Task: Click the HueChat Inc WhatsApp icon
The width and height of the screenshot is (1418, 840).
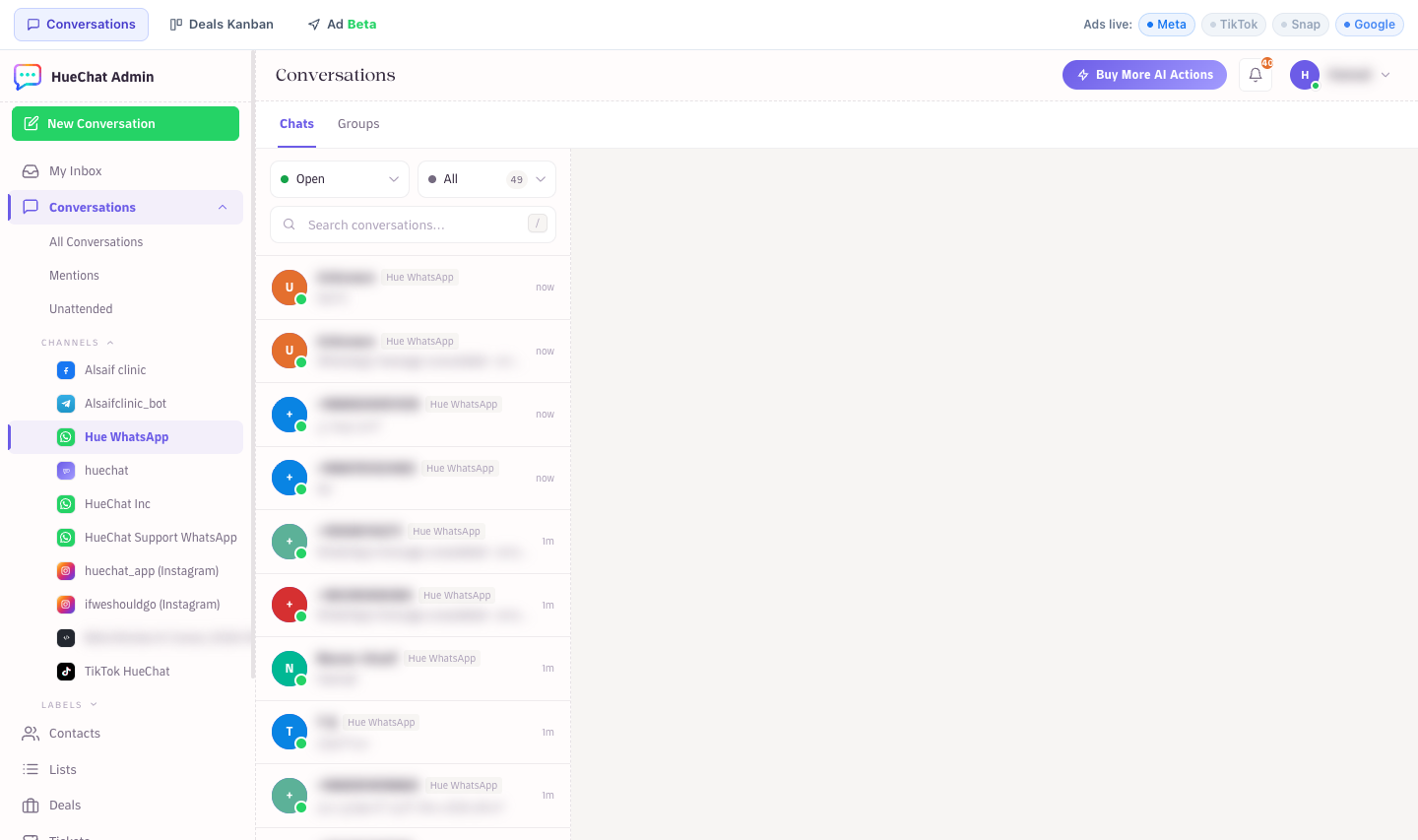Action: tap(66, 504)
